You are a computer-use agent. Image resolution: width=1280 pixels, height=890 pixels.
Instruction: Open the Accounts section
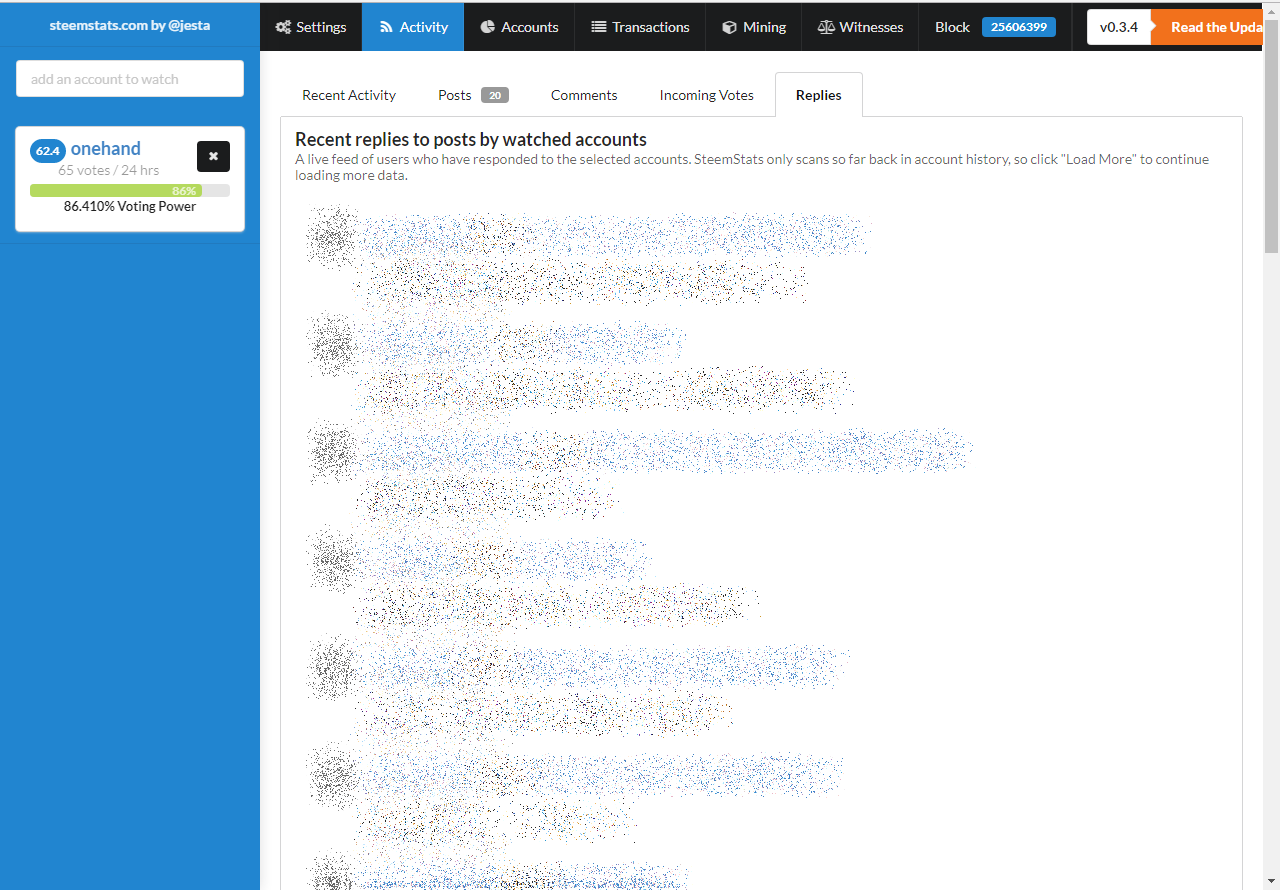point(519,27)
